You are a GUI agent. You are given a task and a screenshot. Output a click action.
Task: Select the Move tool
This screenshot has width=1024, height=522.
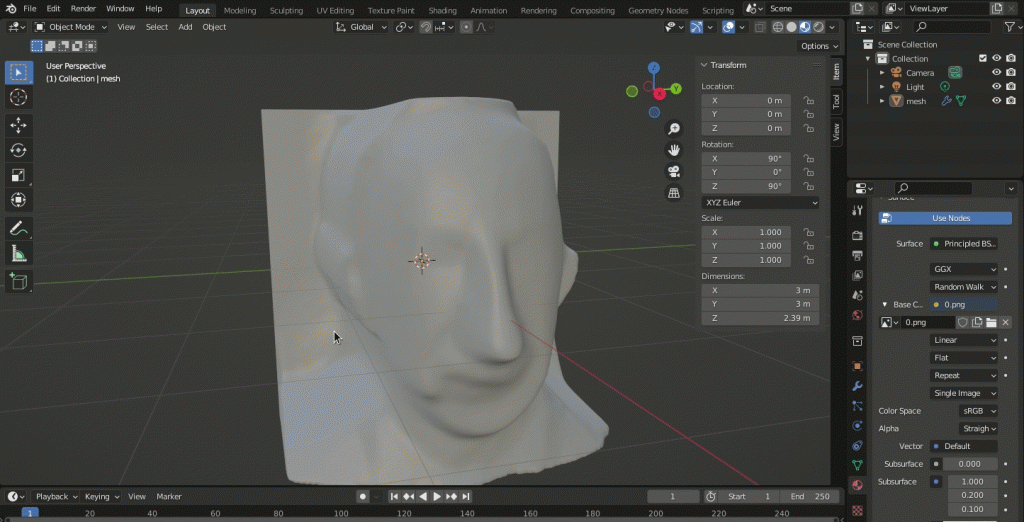(x=19, y=125)
